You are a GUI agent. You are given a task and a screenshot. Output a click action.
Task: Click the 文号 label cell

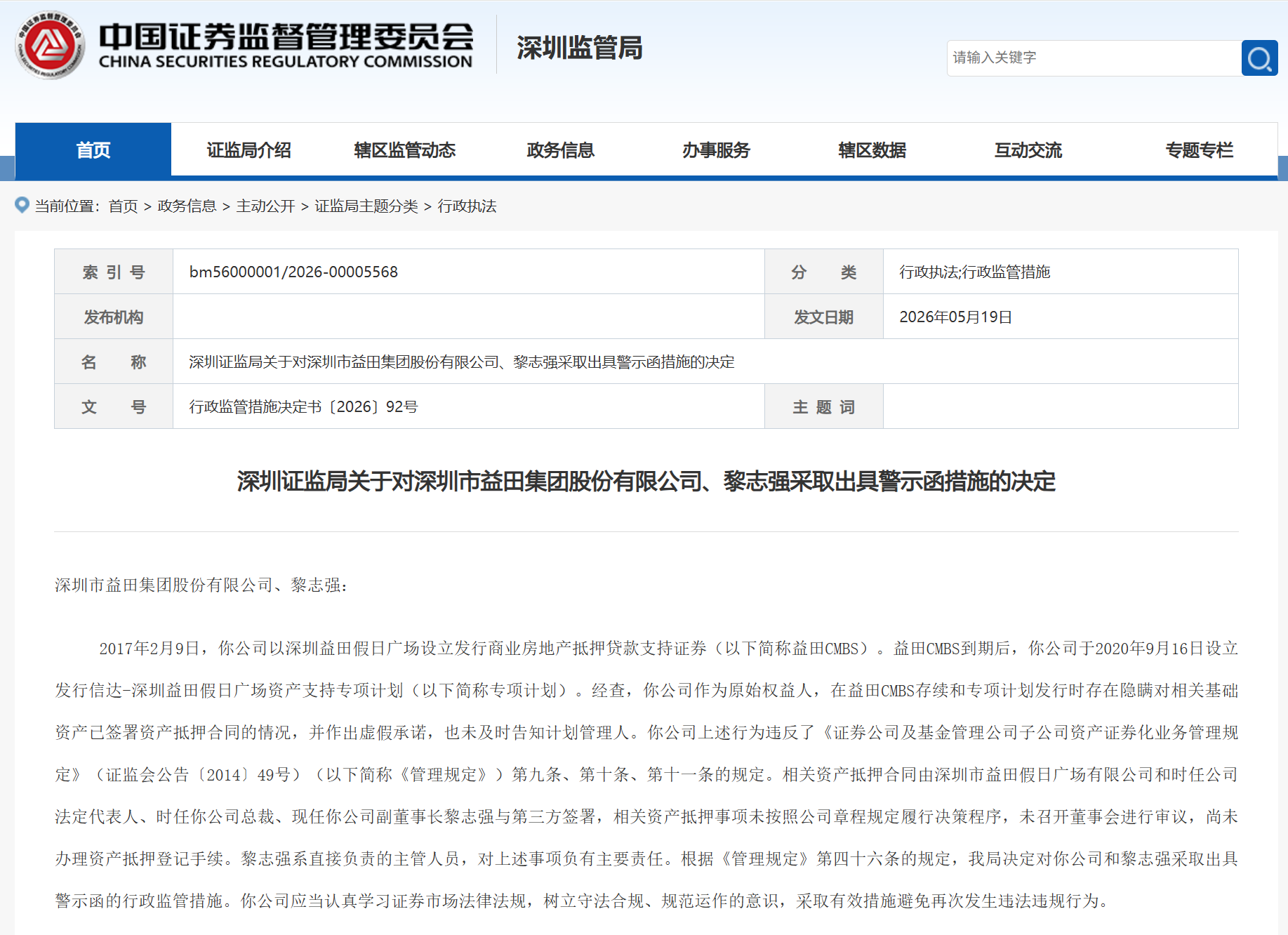pos(114,406)
